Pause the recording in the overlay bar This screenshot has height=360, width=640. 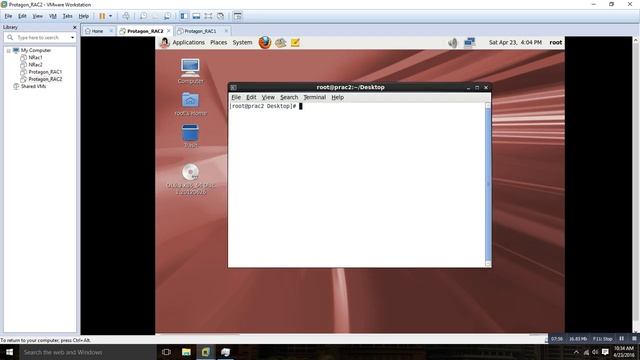(x=622, y=338)
